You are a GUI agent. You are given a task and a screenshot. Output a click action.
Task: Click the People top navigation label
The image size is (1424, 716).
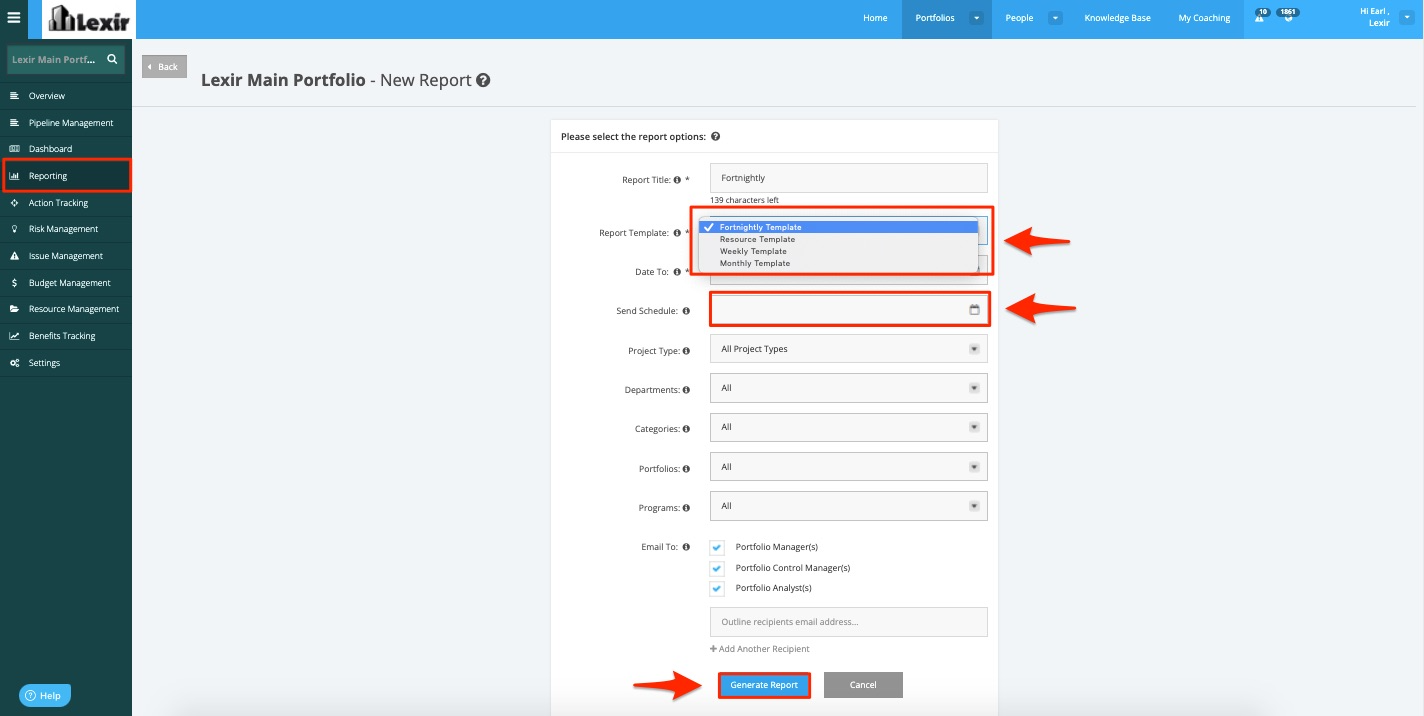(x=1019, y=18)
